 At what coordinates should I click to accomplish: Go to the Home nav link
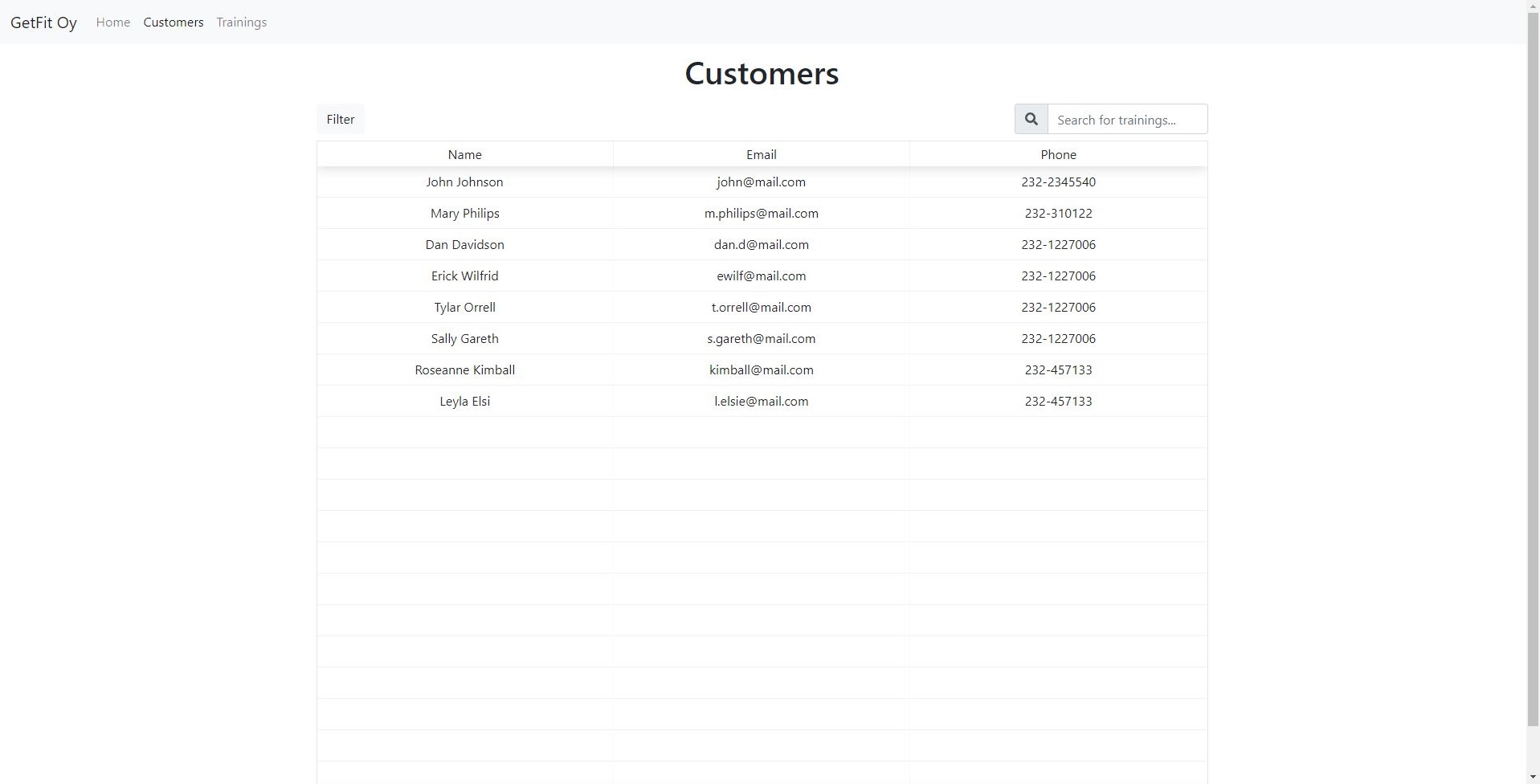tap(113, 22)
